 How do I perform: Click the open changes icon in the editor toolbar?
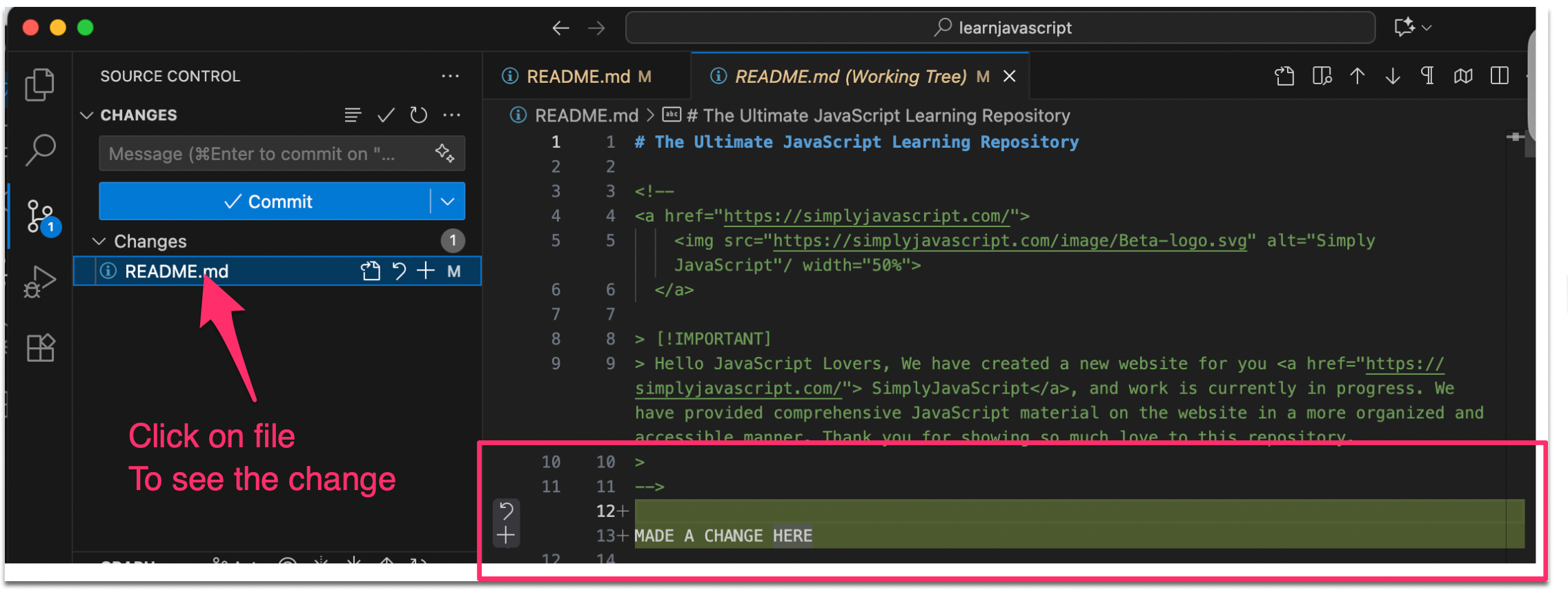coord(1322,76)
